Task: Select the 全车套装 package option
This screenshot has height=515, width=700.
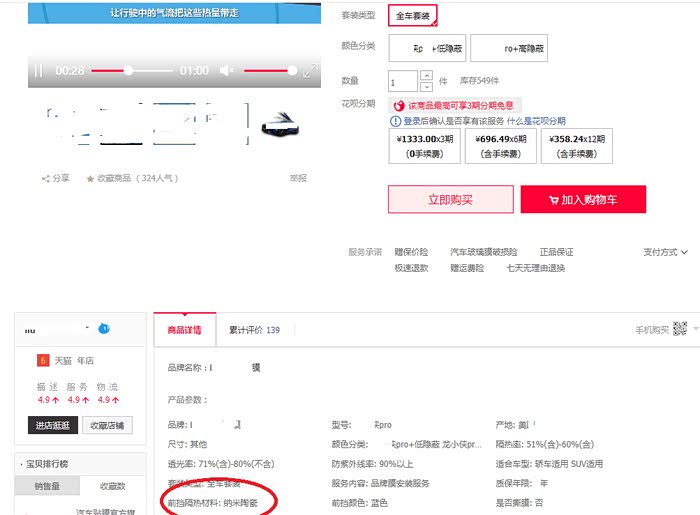Action: click(x=412, y=16)
